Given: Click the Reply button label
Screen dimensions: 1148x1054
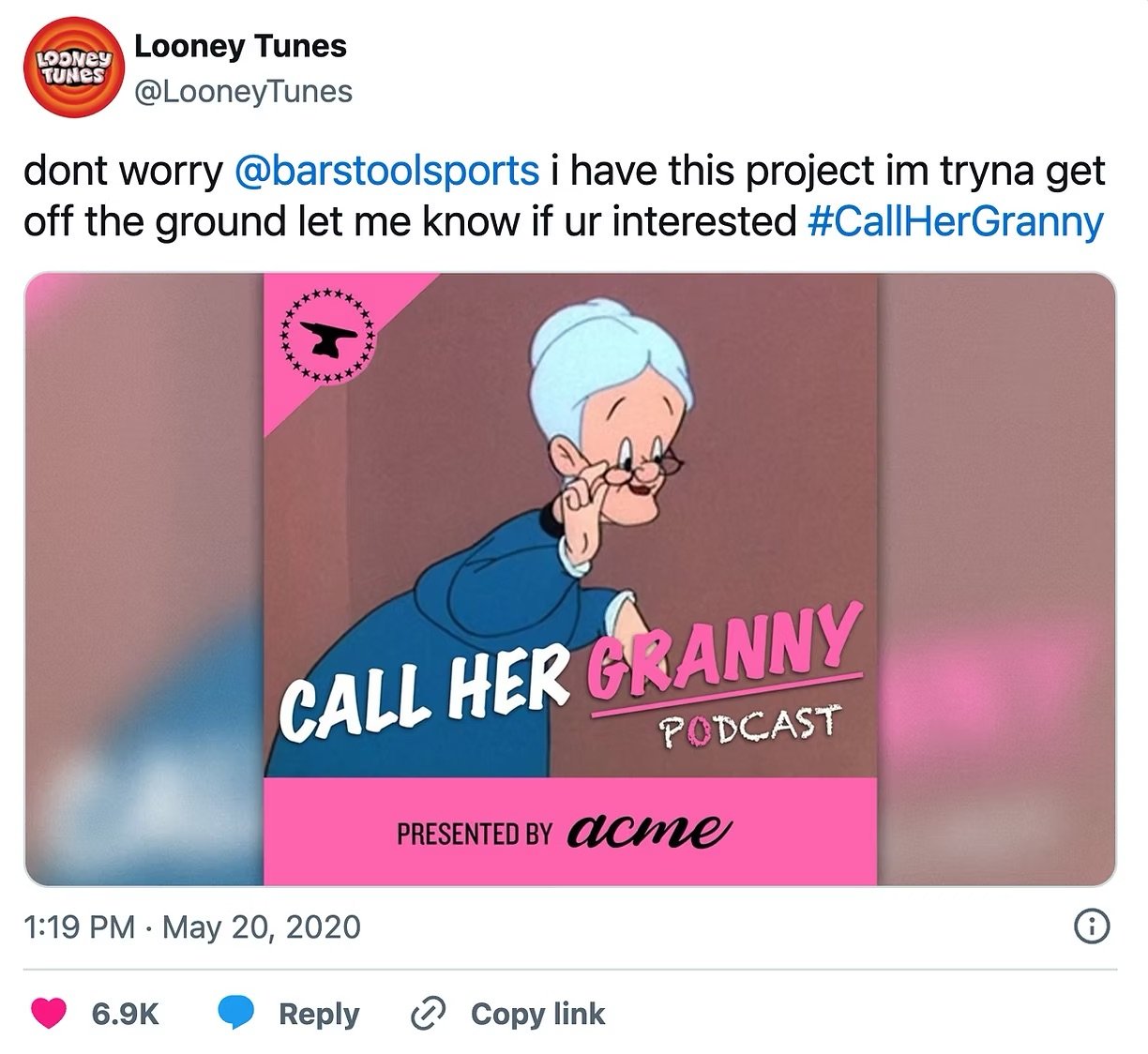Looking at the screenshot, I should (319, 1014).
